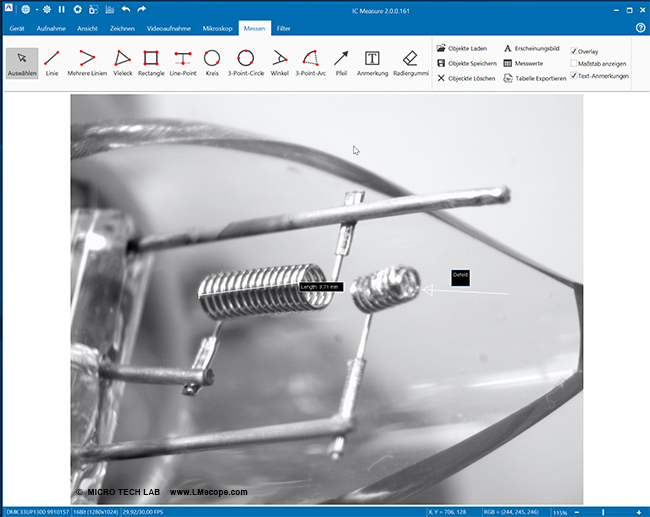650x517 pixels.
Task: Enable Maßstab anzeigen checkbox
Action: click(574, 63)
